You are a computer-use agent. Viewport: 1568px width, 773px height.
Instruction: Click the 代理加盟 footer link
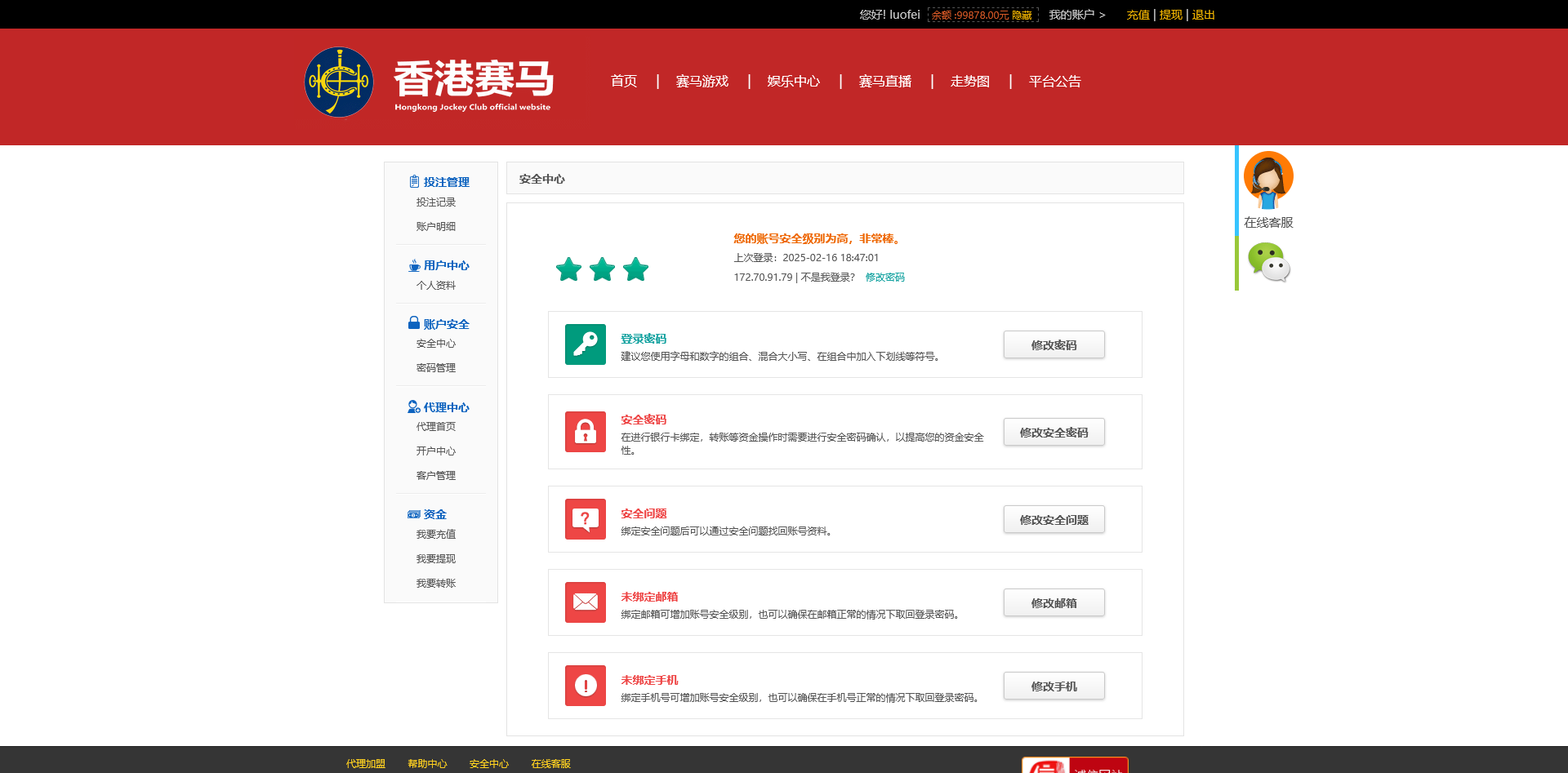(365, 764)
